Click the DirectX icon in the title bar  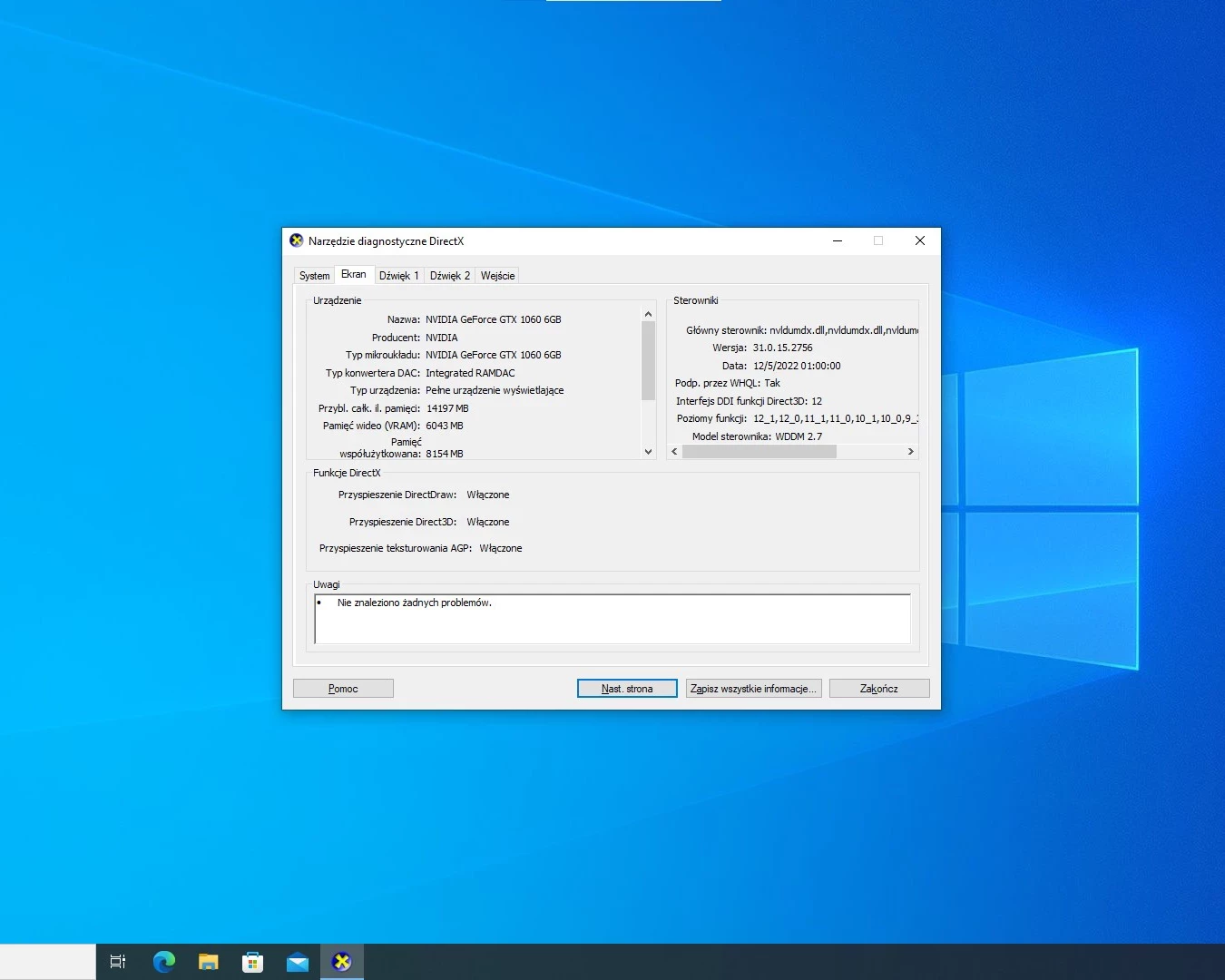(297, 240)
